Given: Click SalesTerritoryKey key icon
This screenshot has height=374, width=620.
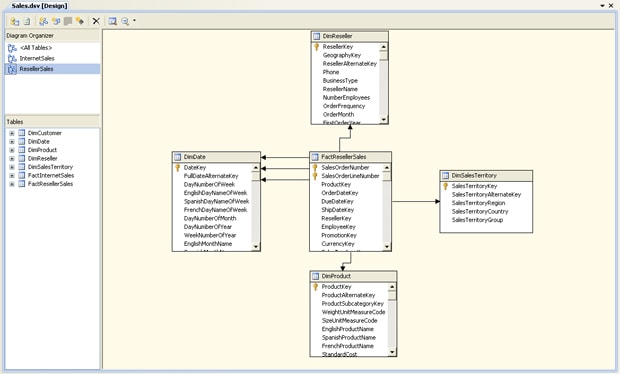Looking at the screenshot, I should [x=445, y=186].
